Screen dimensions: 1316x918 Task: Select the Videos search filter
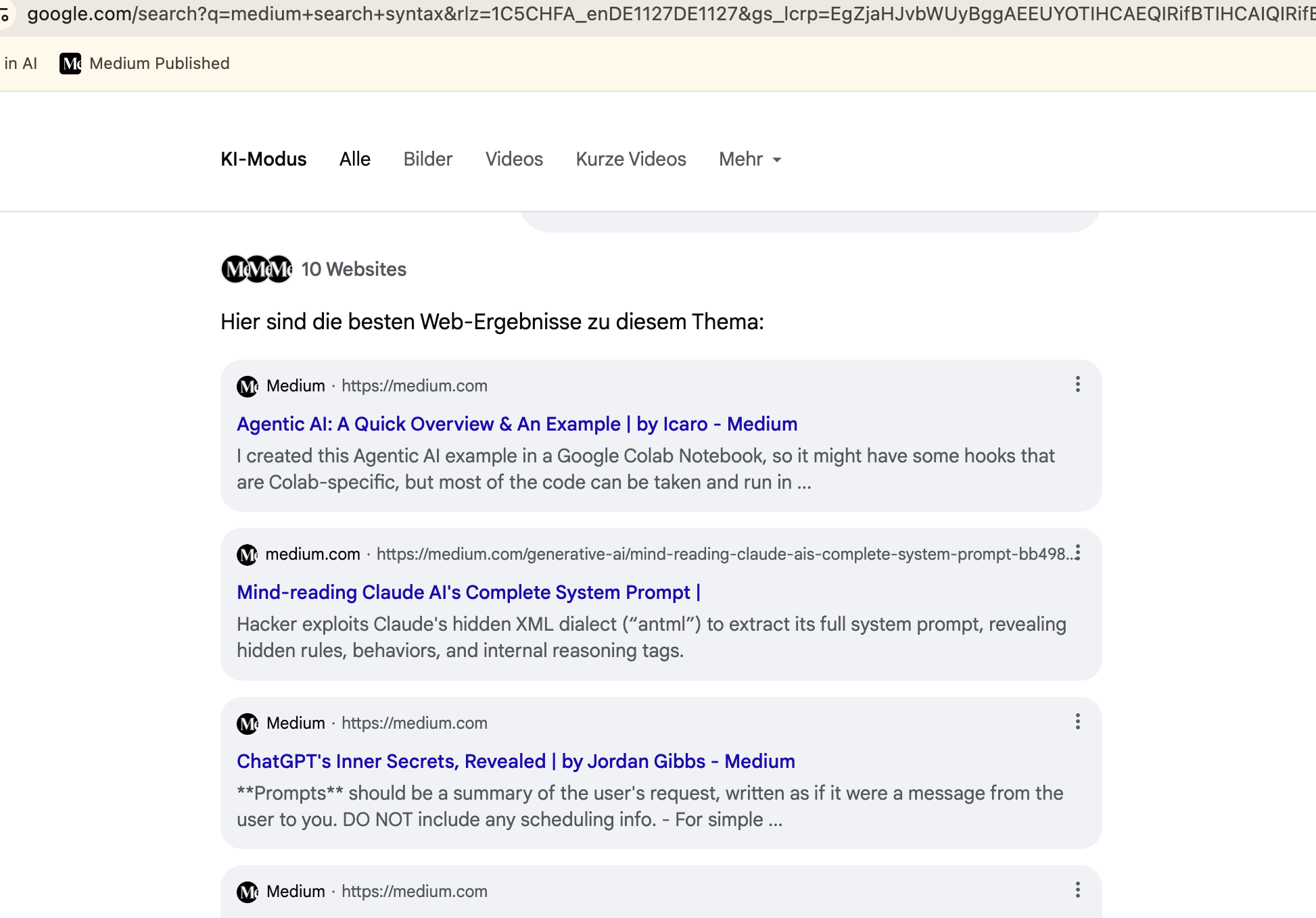[x=514, y=160]
